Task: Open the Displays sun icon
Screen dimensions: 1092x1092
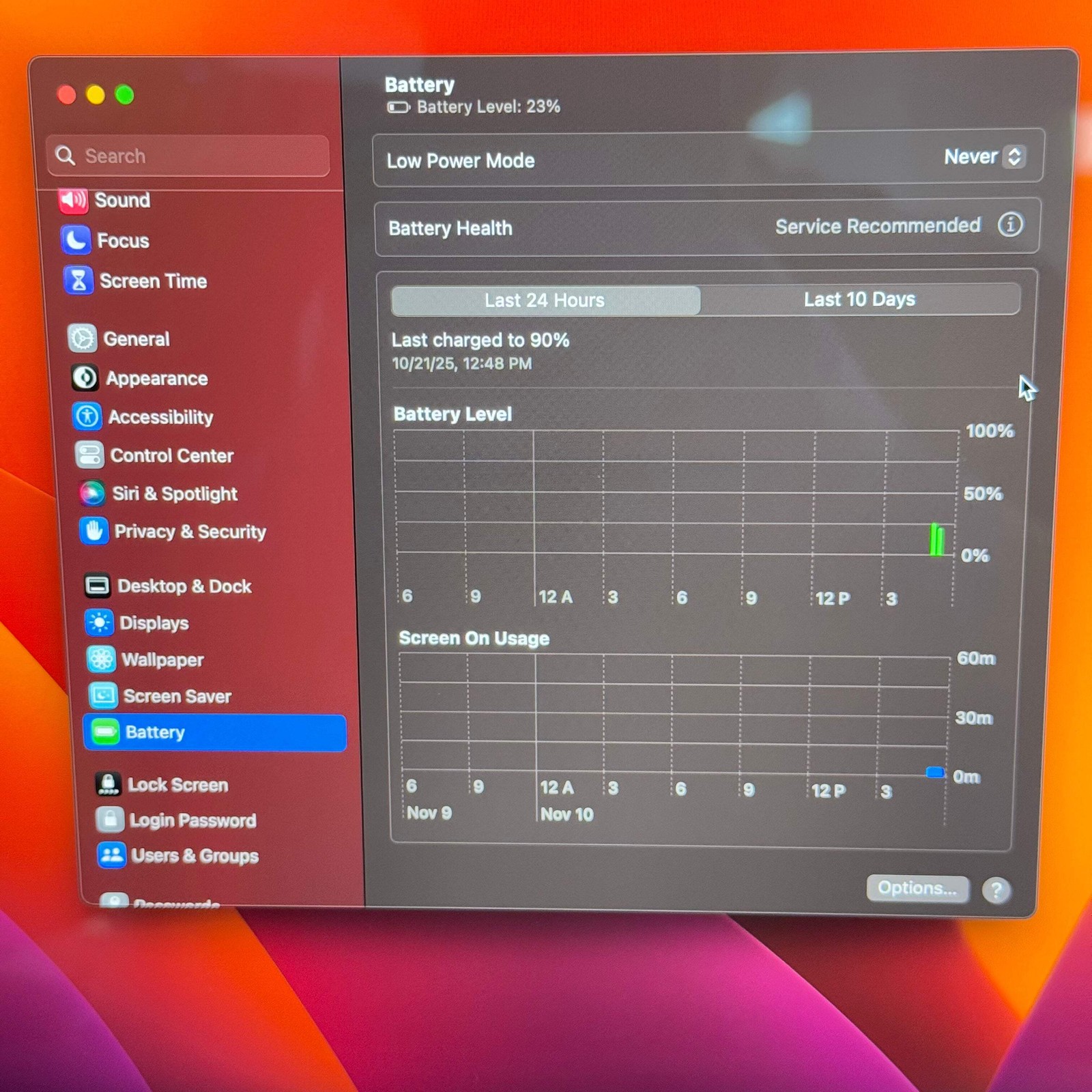Action: pos(99,622)
